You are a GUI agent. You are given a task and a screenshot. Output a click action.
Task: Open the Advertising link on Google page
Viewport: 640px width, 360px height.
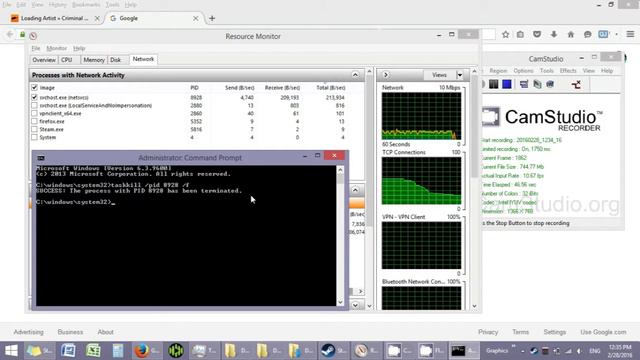28,332
